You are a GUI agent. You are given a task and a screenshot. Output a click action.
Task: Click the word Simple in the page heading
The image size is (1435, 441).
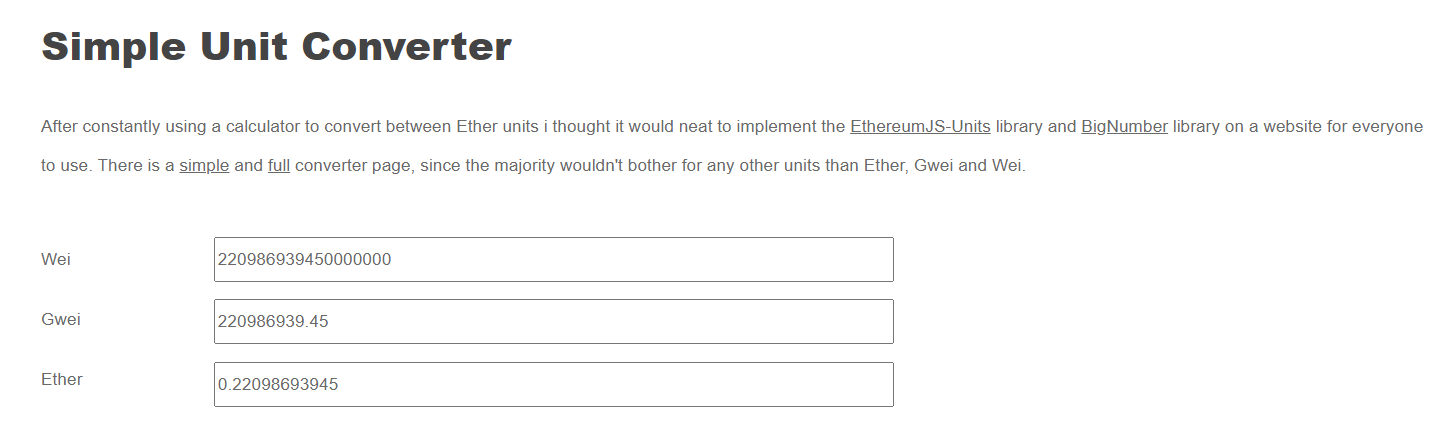pyautogui.click(x=101, y=47)
